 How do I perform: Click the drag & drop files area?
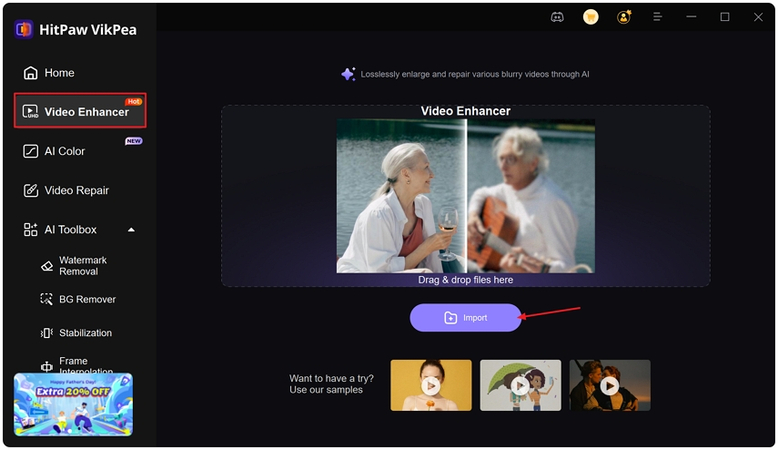tap(465, 195)
